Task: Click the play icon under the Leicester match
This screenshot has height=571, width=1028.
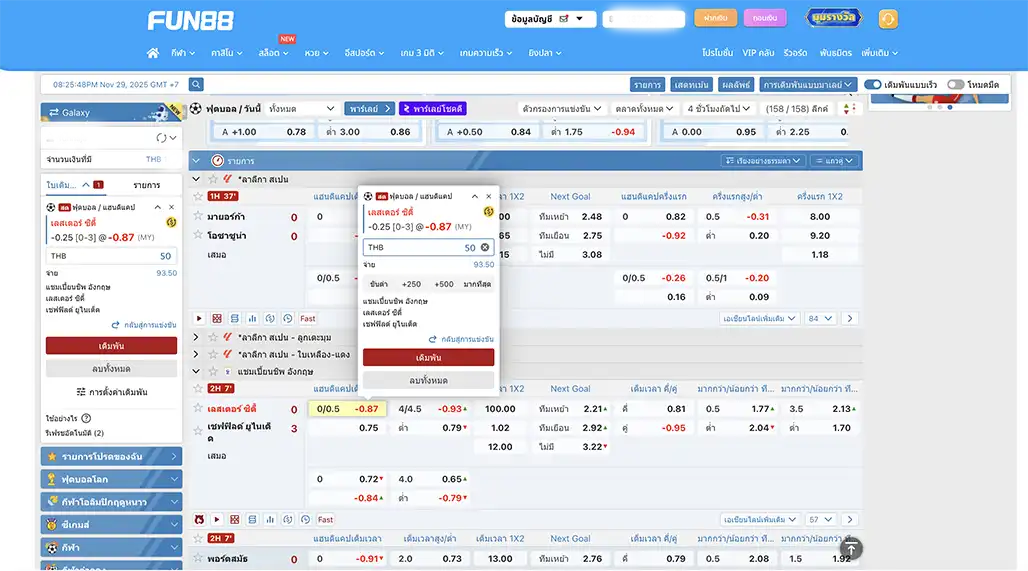Action: [216, 519]
